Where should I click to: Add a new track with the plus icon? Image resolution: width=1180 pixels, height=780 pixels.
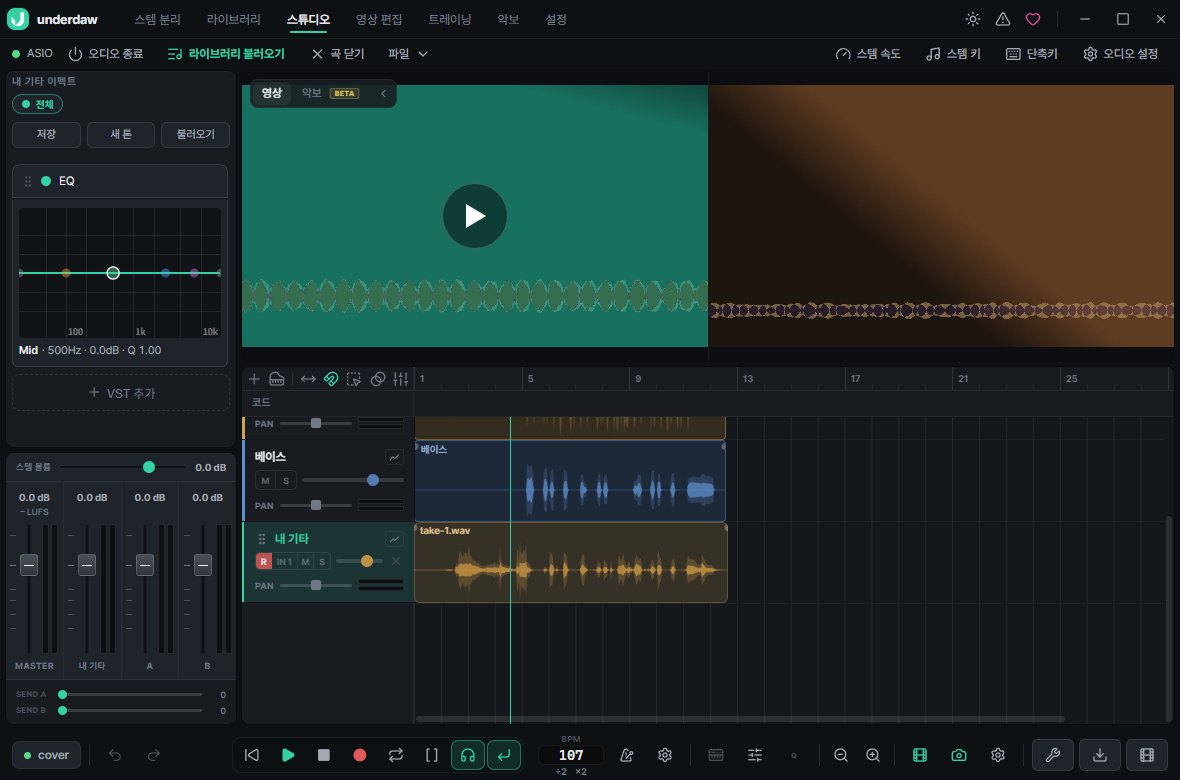point(254,379)
